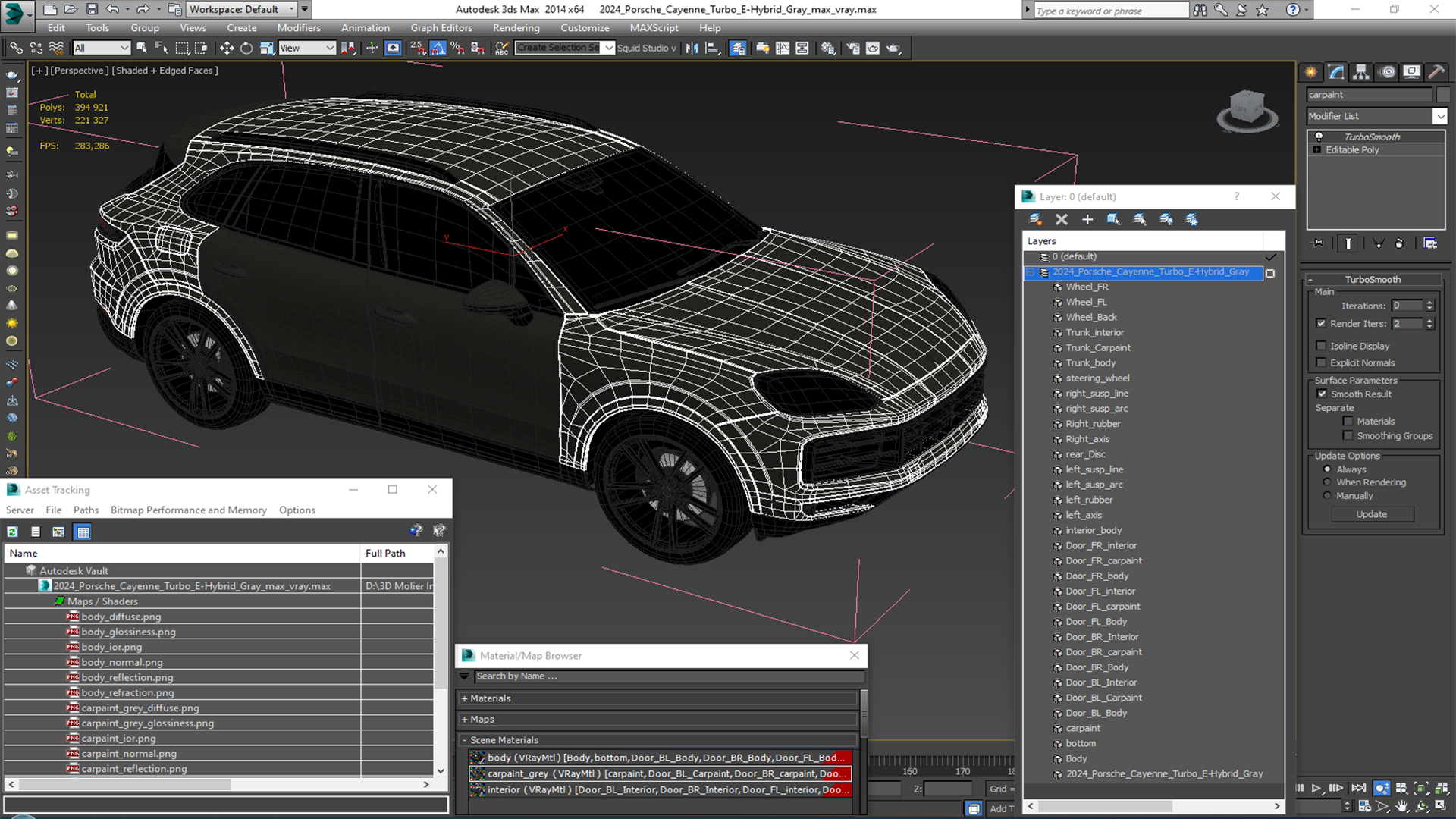Add selected objects to layer (plus icon)
Viewport: 1456px width, 819px height.
[1087, 219]
